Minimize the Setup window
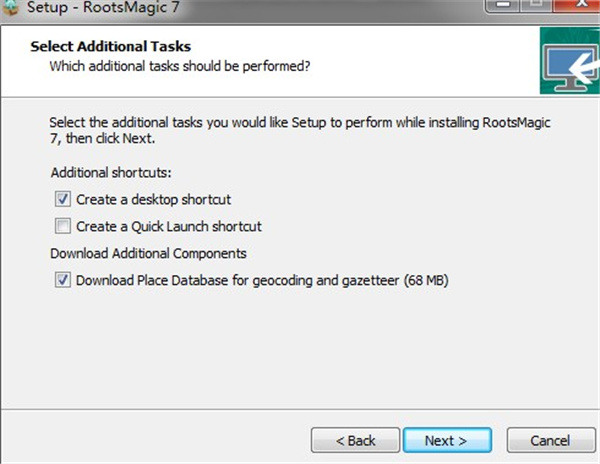The height and width of the screenshot is (464, 600). pyautogui.click(x=502, y=5)
